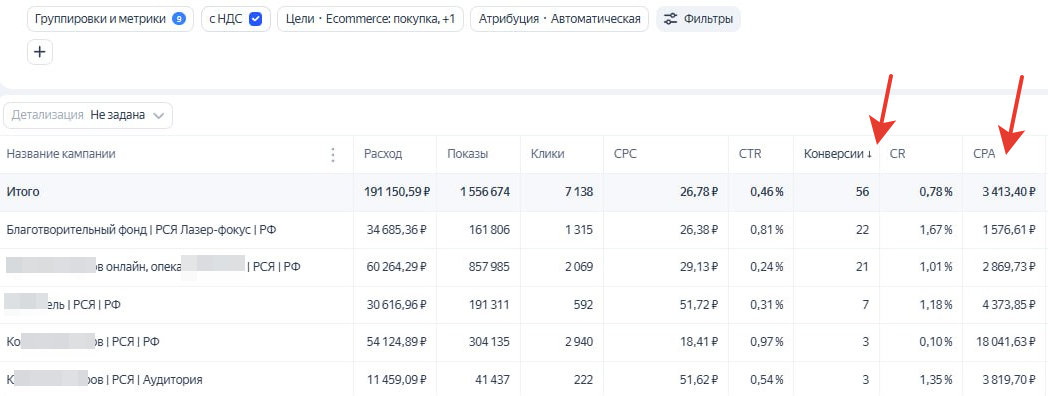
Task: Select the campaign ending in РСЯ | Аудитория
Action: pyautogui.click(x=104, y=380)
